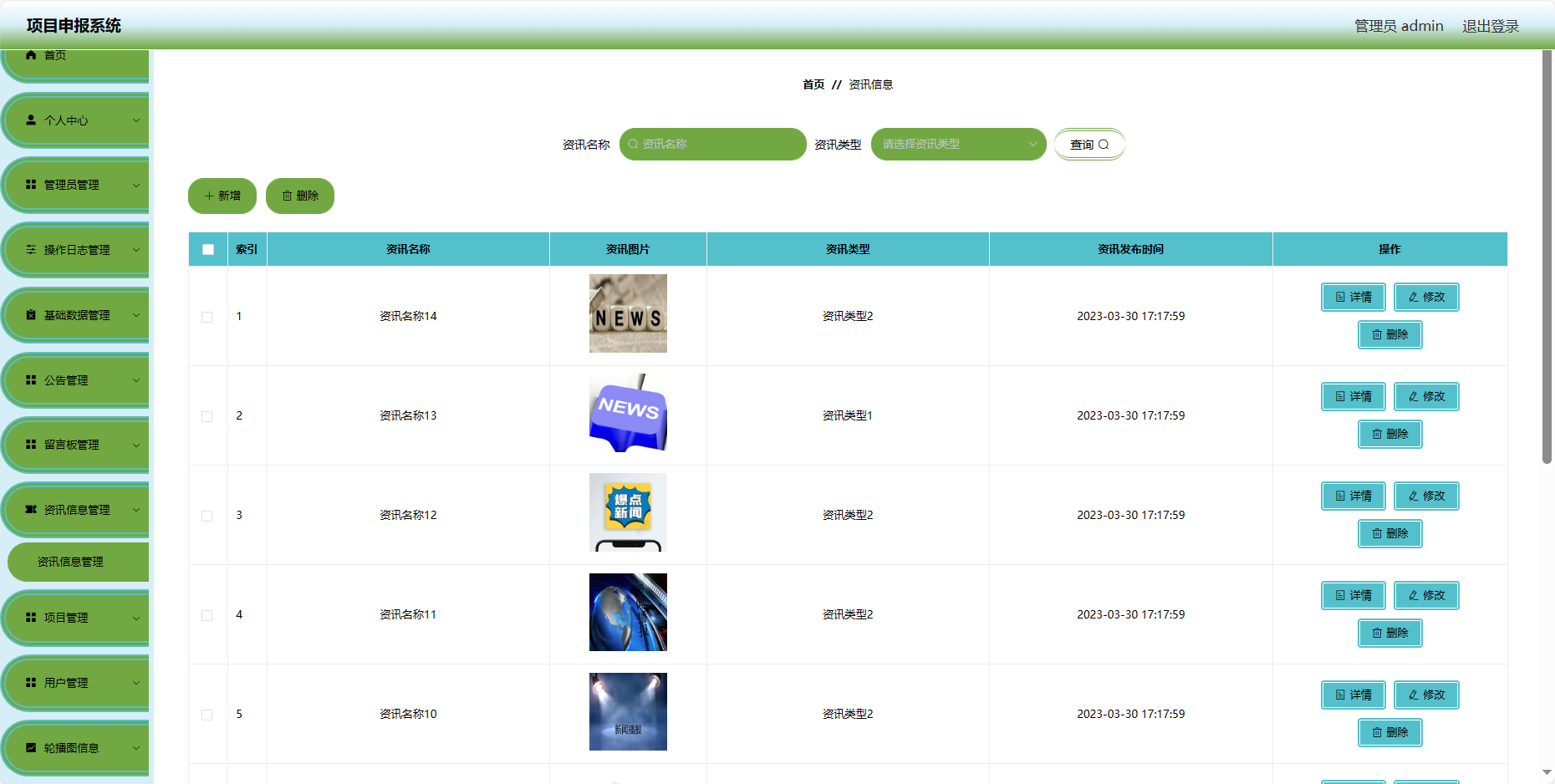Click the home icon beside 首页
Viewport: 1555px width, 784px height.
coord(31,55)
